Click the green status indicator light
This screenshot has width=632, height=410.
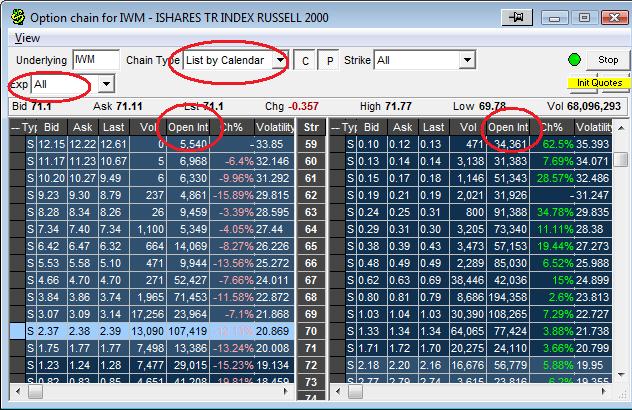pos(574,60)
